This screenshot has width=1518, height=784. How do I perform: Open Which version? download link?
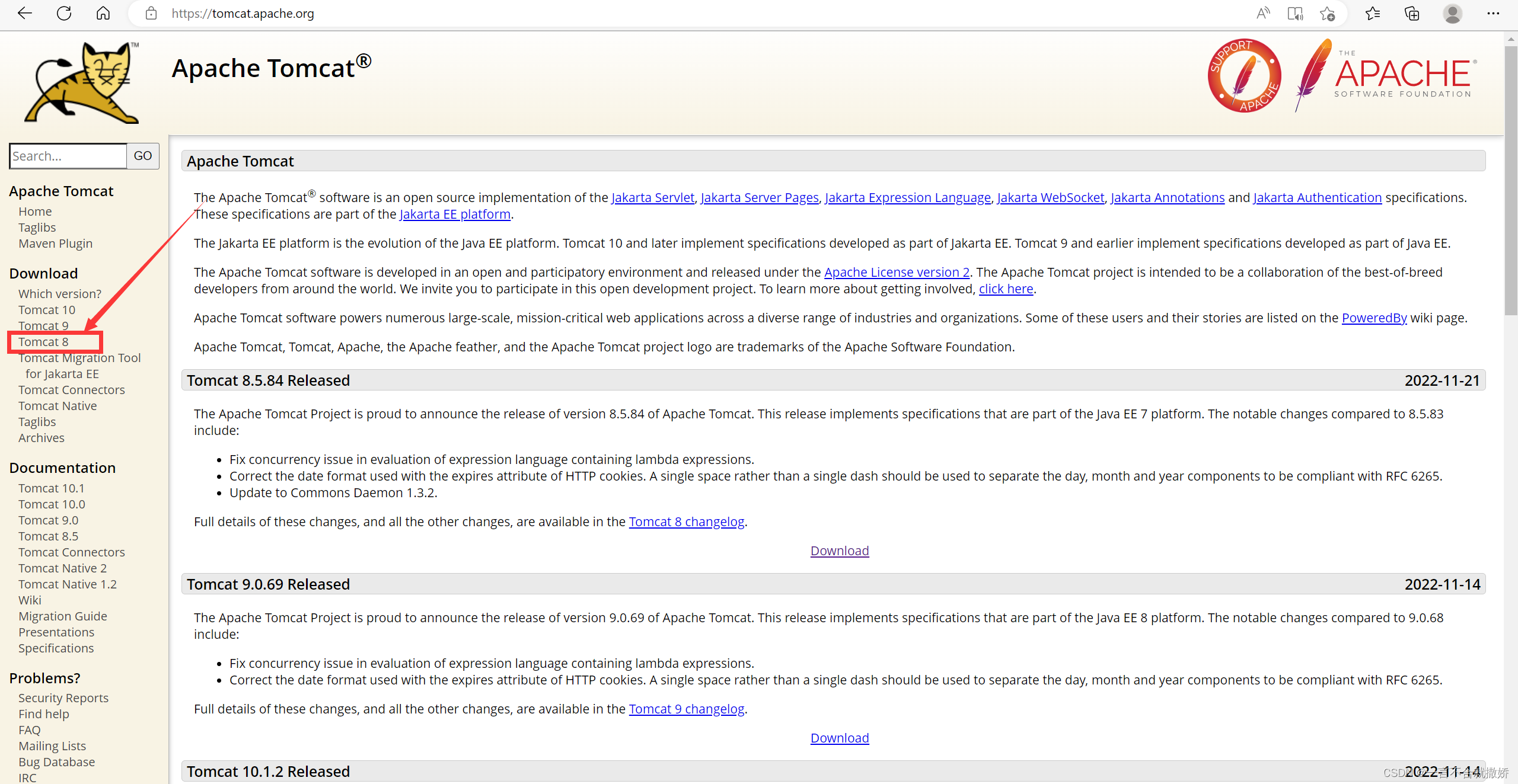[x=60, y=294]
